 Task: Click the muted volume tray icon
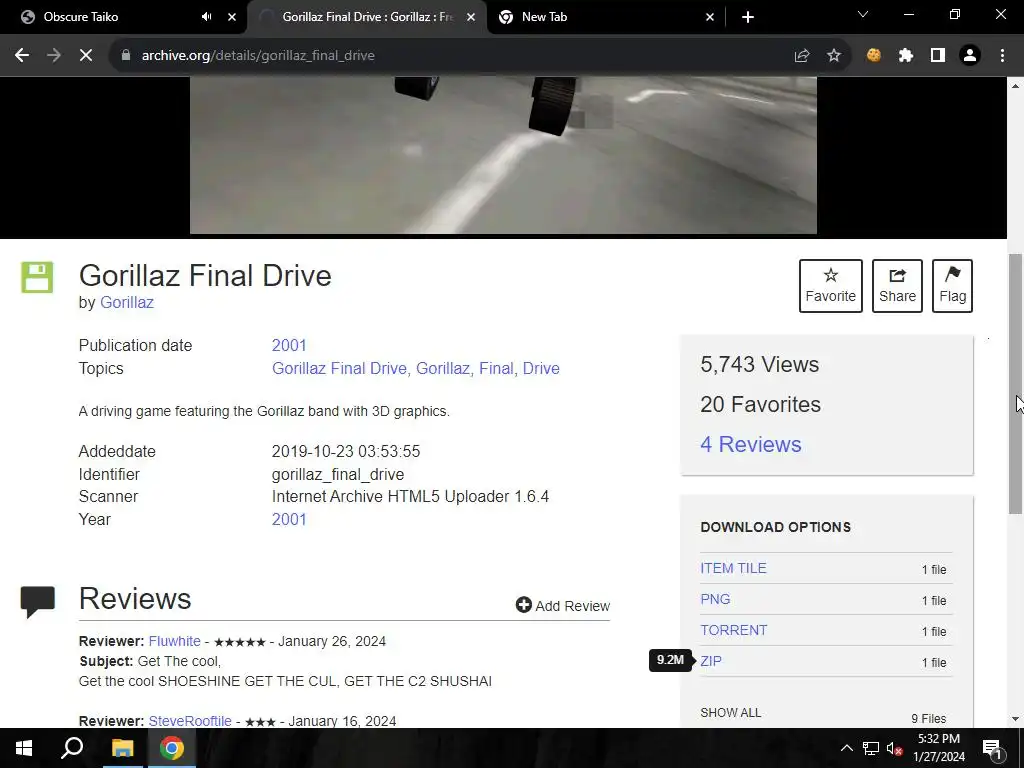click(895, 748)
